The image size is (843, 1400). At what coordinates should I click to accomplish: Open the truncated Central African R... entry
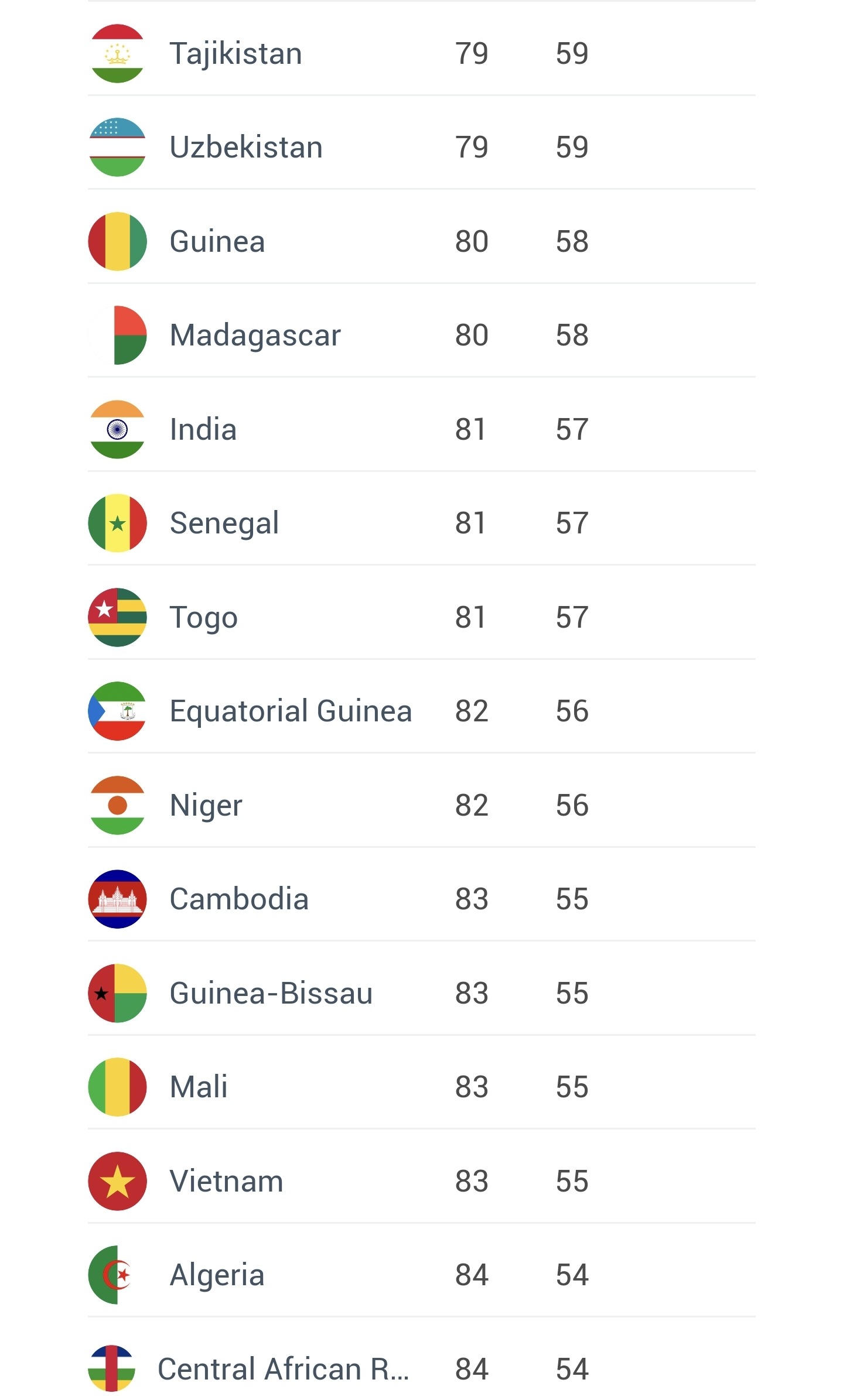point(283,1370)
